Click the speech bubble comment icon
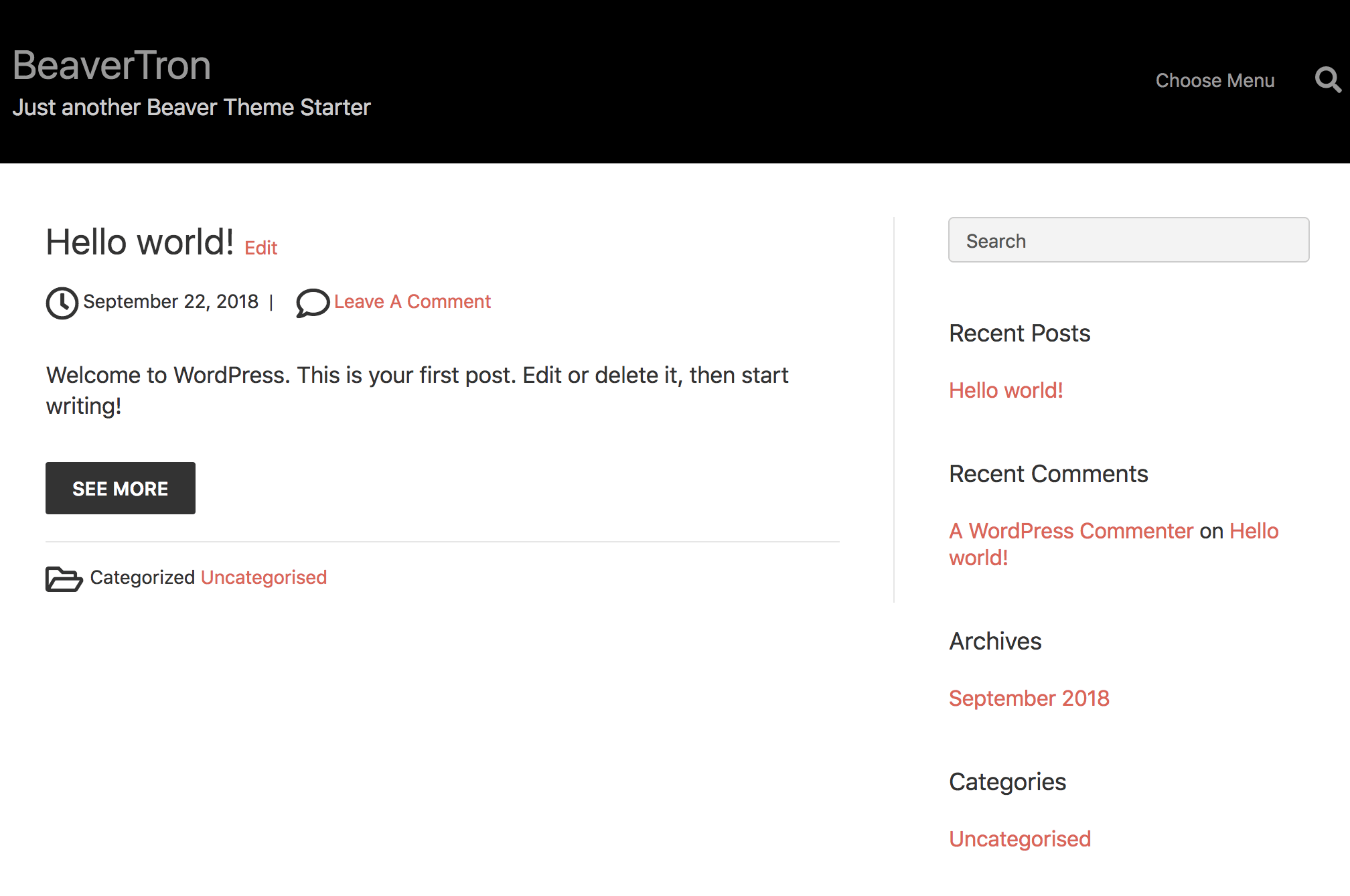Screen dimensions: 1350x896 [x=312, y=303]
